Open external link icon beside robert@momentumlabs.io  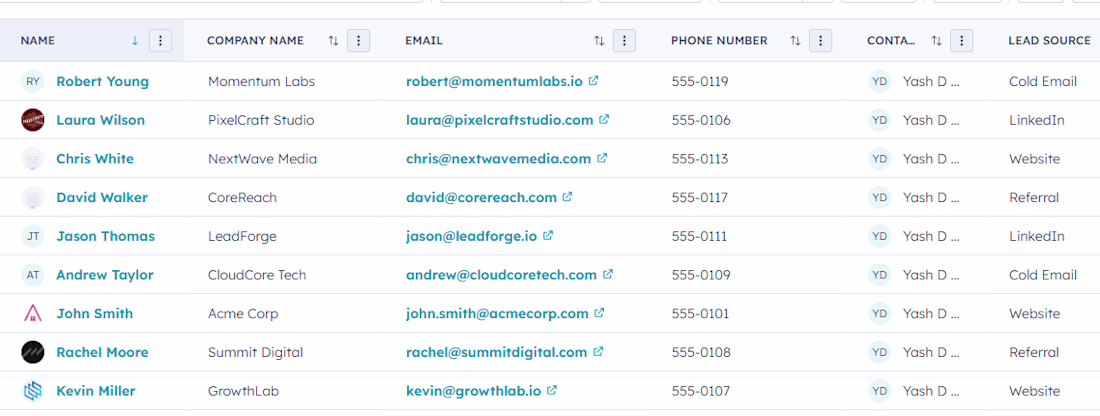click(593, 81)
